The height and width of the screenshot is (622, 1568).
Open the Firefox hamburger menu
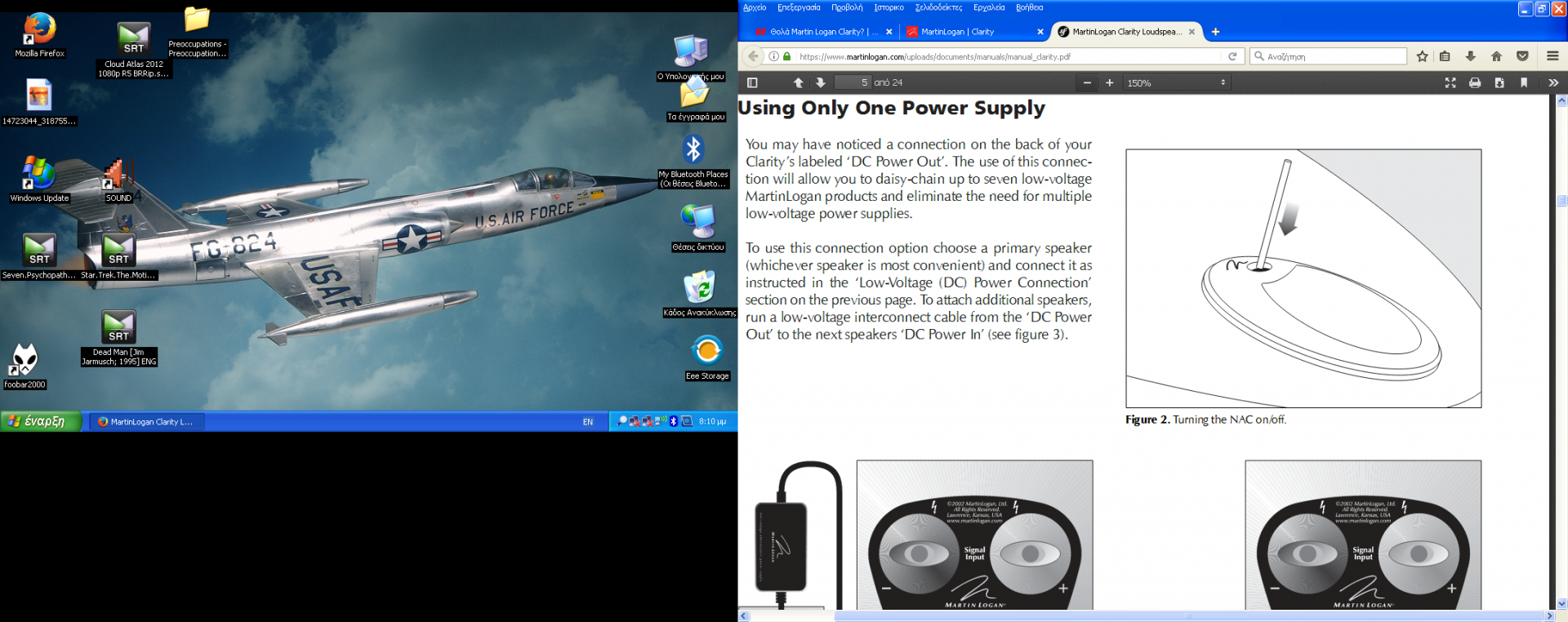[1552, 56]
